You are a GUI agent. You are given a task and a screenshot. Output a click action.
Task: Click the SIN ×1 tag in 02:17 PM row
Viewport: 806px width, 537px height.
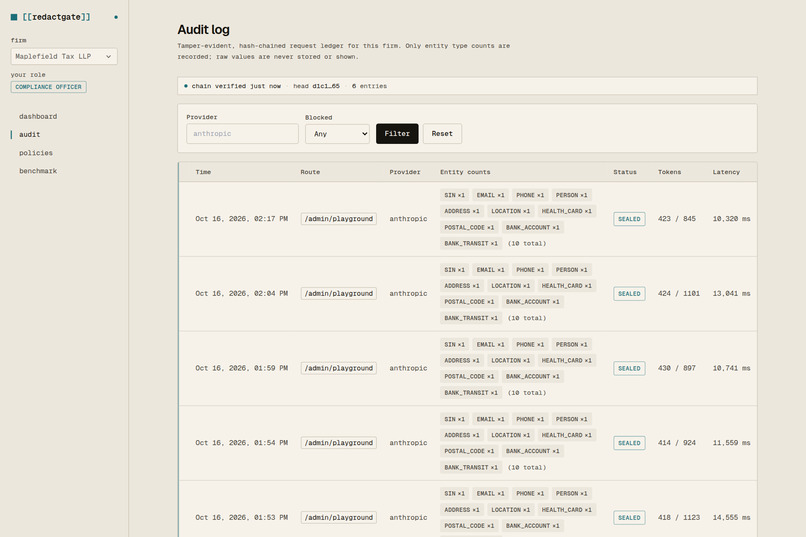point(454,195)
